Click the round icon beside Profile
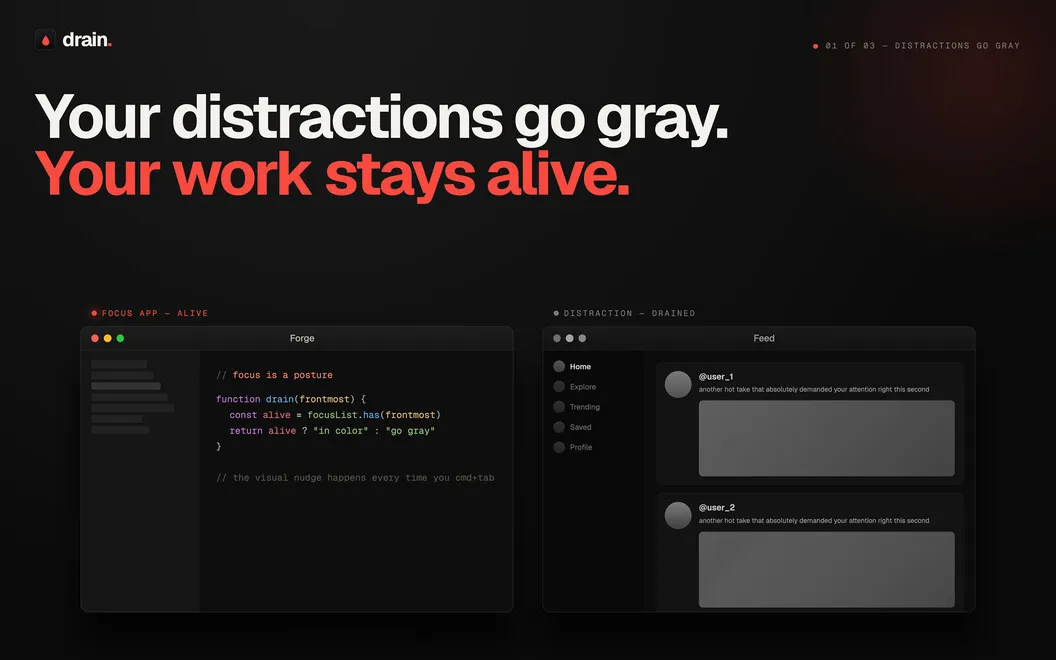Screen dimensions: 1056x660 pyautogui.click(x=559, y=447)
